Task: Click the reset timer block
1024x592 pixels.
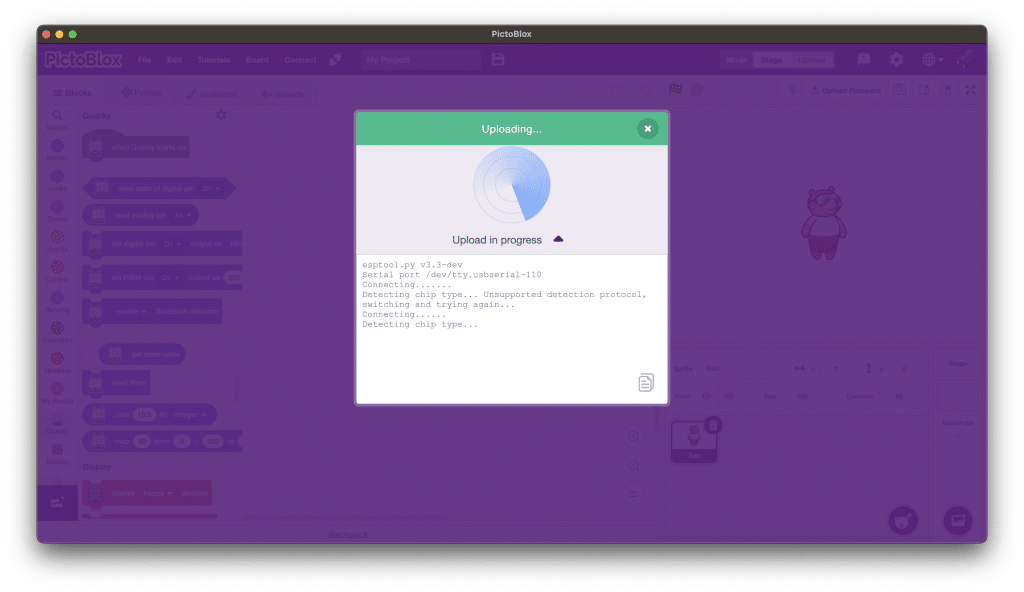Action: 117,382
